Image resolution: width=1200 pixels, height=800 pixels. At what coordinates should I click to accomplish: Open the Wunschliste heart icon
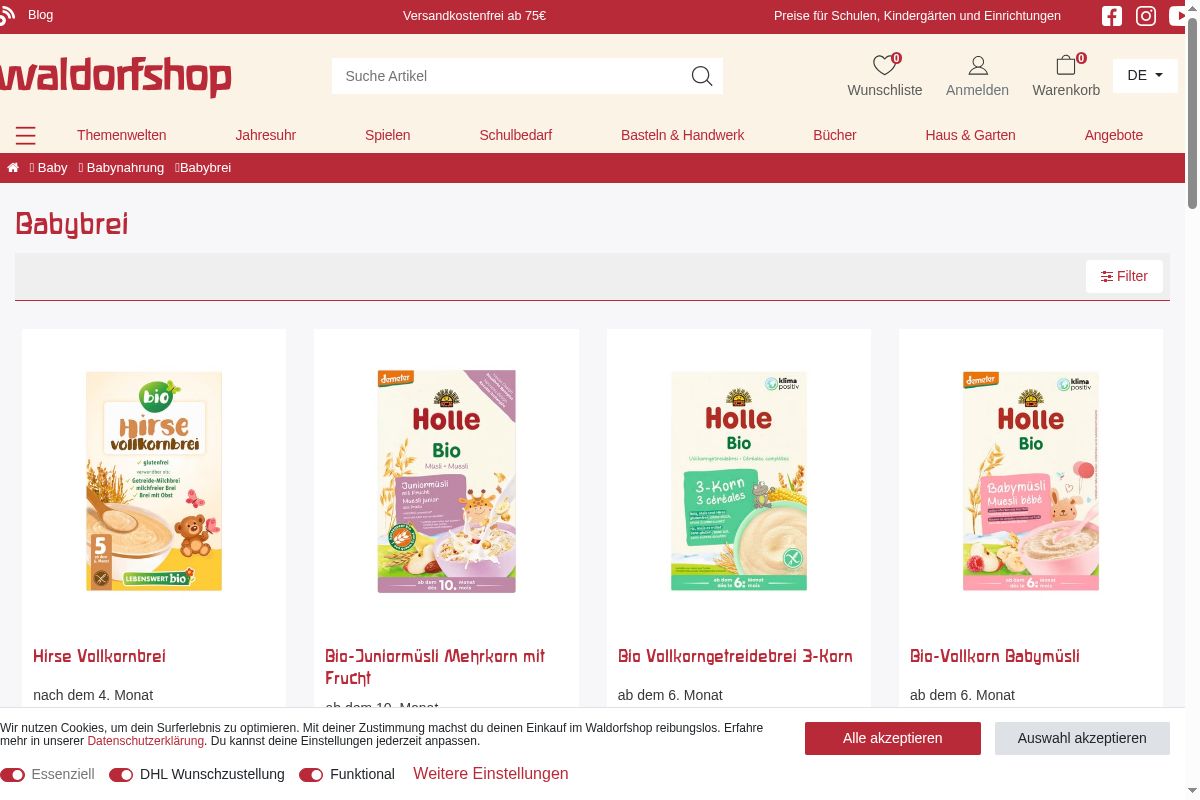(884, 65)
